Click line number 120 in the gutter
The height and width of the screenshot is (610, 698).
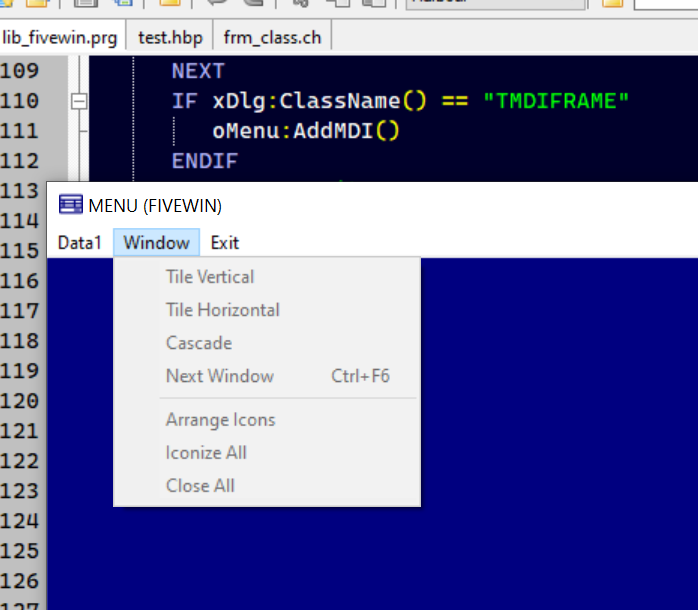tap(20, 401)
